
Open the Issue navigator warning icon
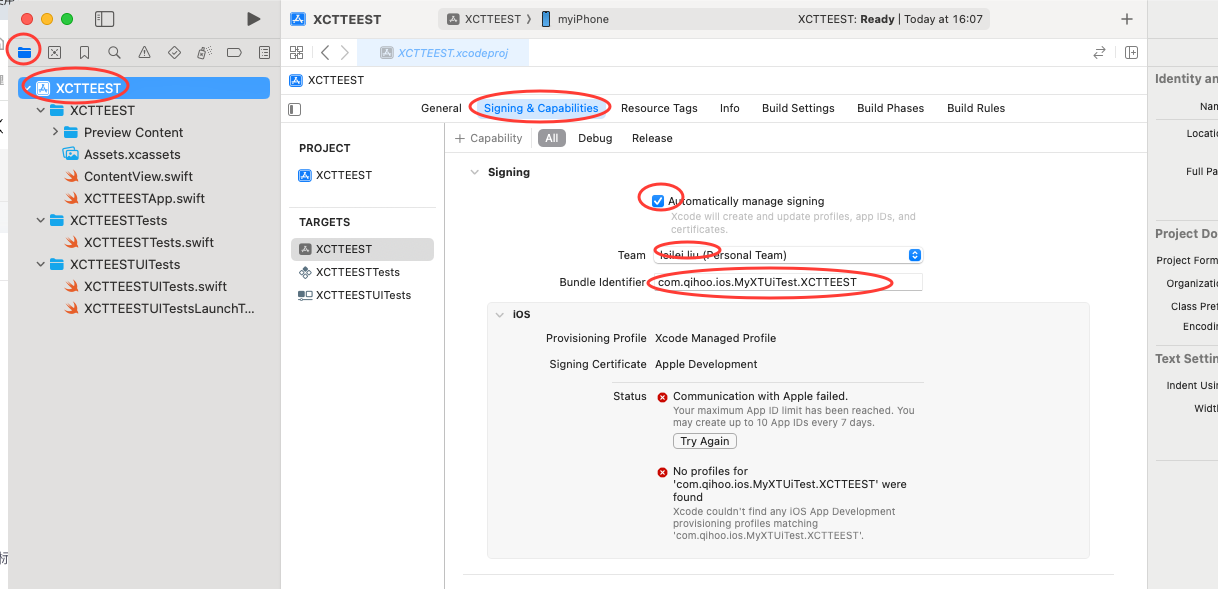(144, 52)
